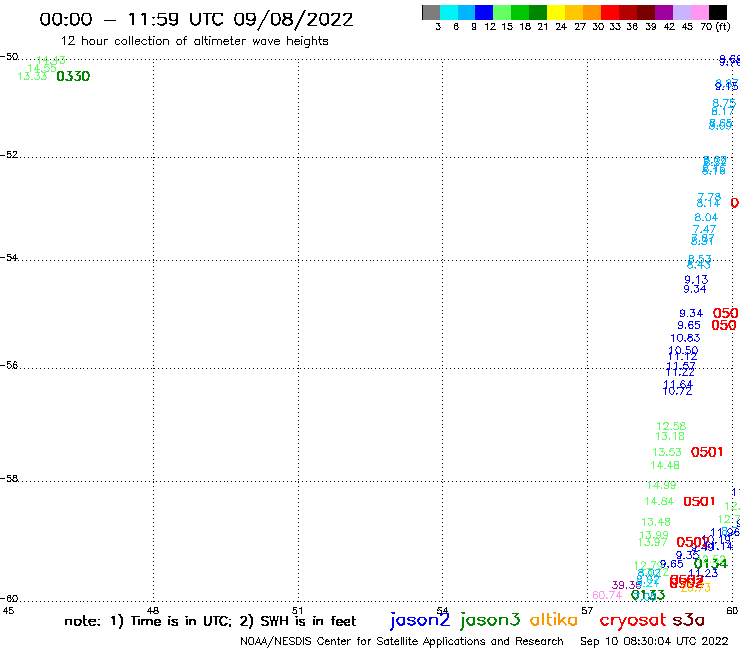Click the black swatch ending the legend
The width and height of the screenshot is (740, 650).
pyautogui.click(x=717, y=12)
